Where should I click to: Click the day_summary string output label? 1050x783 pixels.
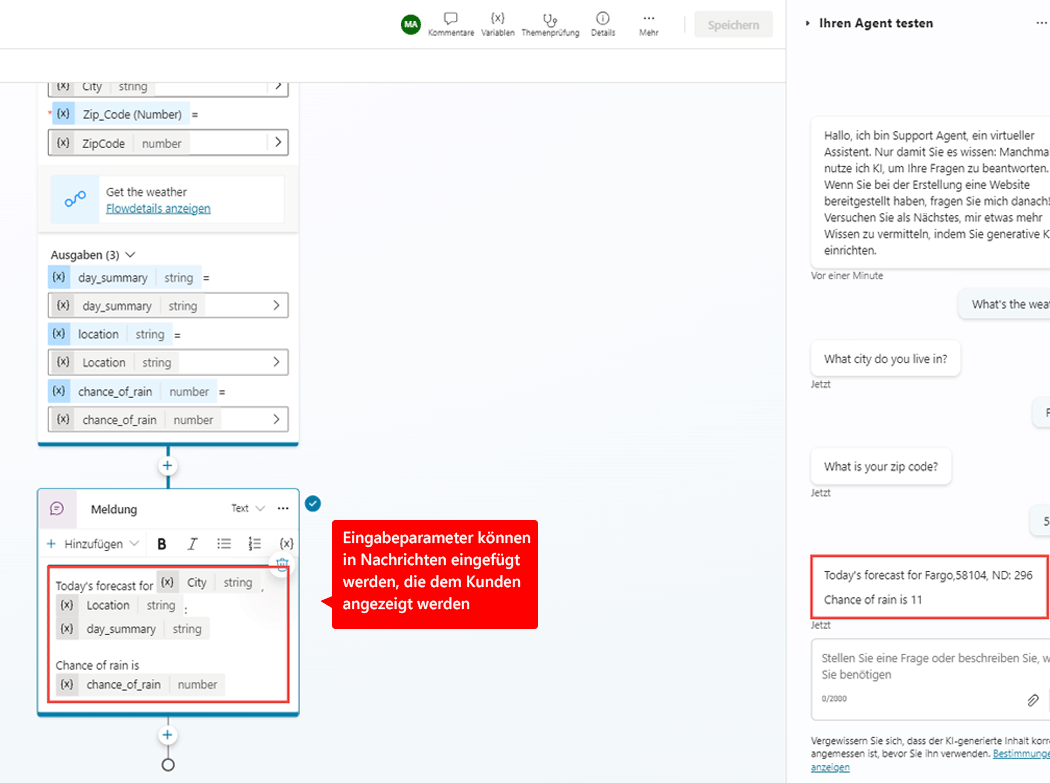click(x=124, y=277)
